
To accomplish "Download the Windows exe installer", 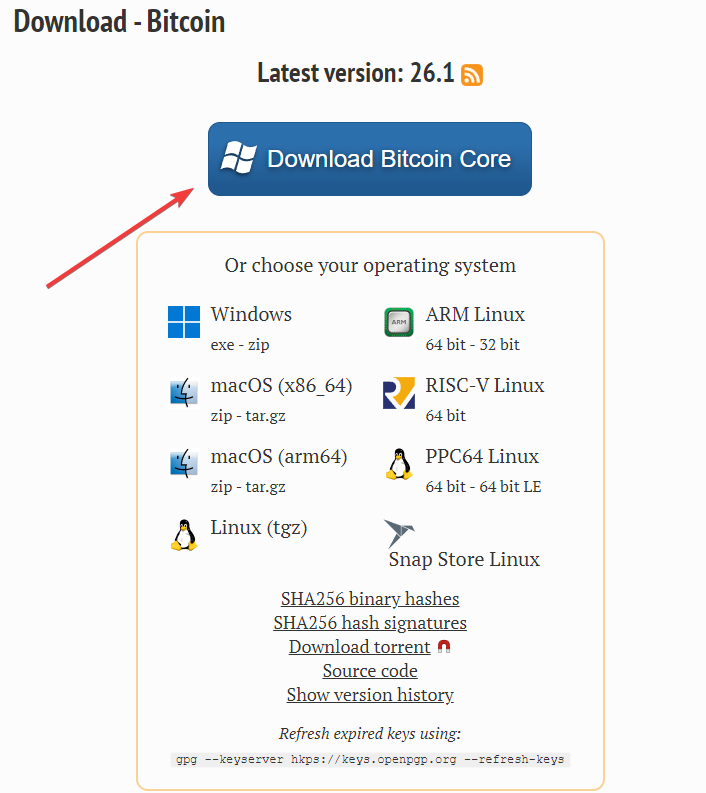I will click(223, 345).
